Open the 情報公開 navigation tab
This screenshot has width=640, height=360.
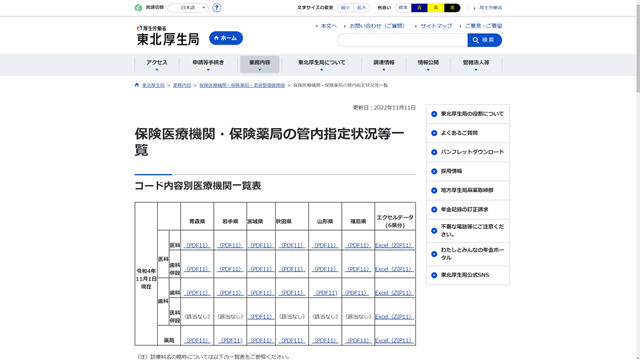(x=428, y=64)
